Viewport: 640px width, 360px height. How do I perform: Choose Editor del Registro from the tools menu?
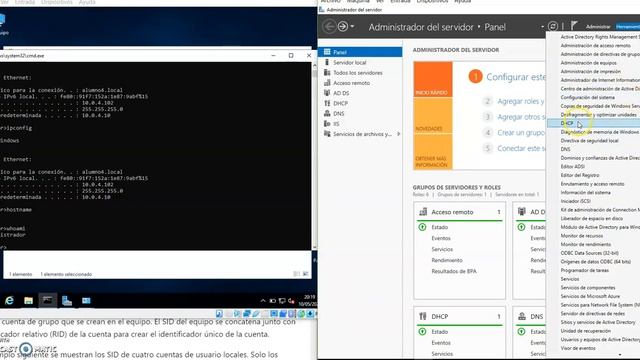[593, 175]
